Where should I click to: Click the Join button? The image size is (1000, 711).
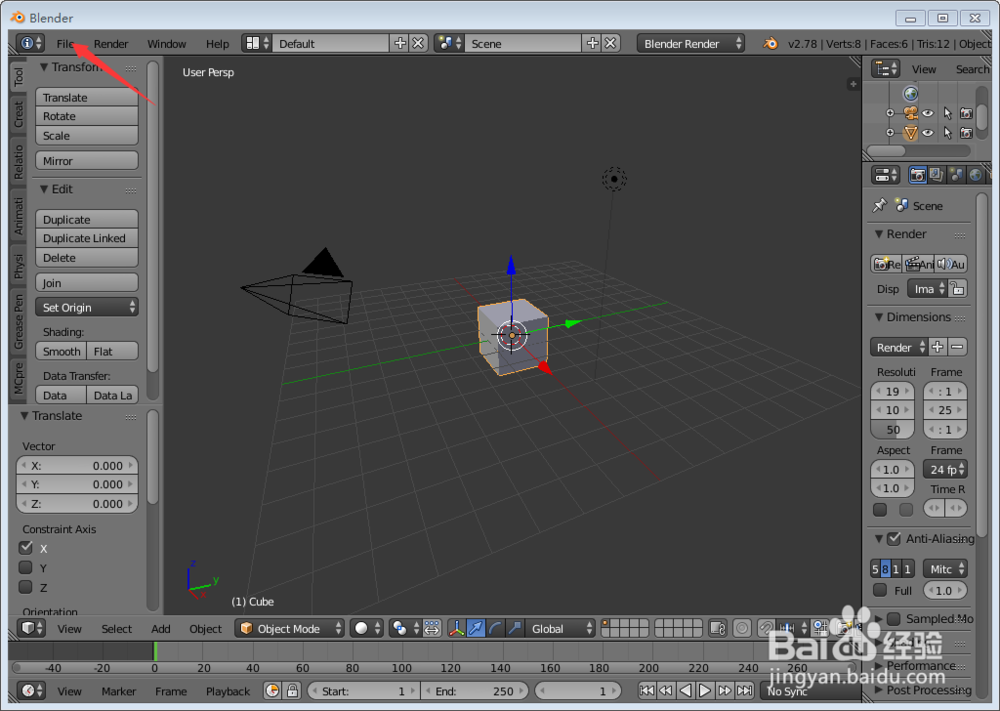click(x=87, y=282)
